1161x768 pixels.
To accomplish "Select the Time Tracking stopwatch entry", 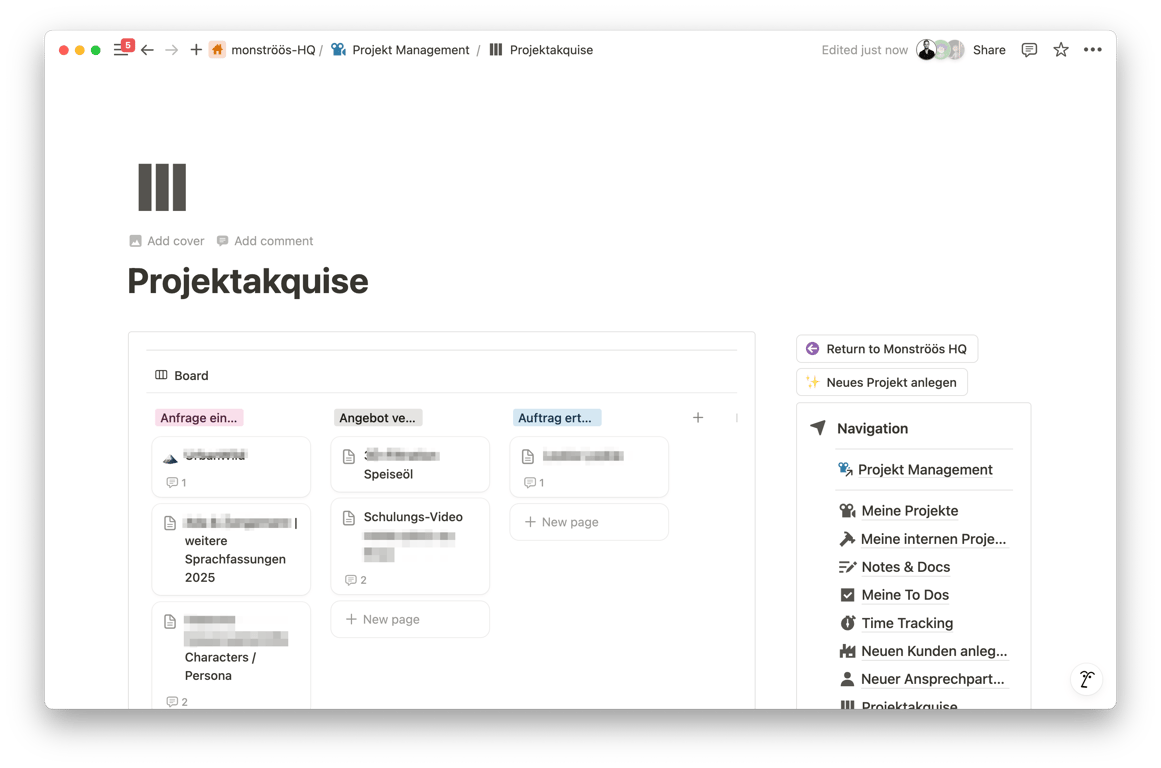I will click(x=906, y=623).
